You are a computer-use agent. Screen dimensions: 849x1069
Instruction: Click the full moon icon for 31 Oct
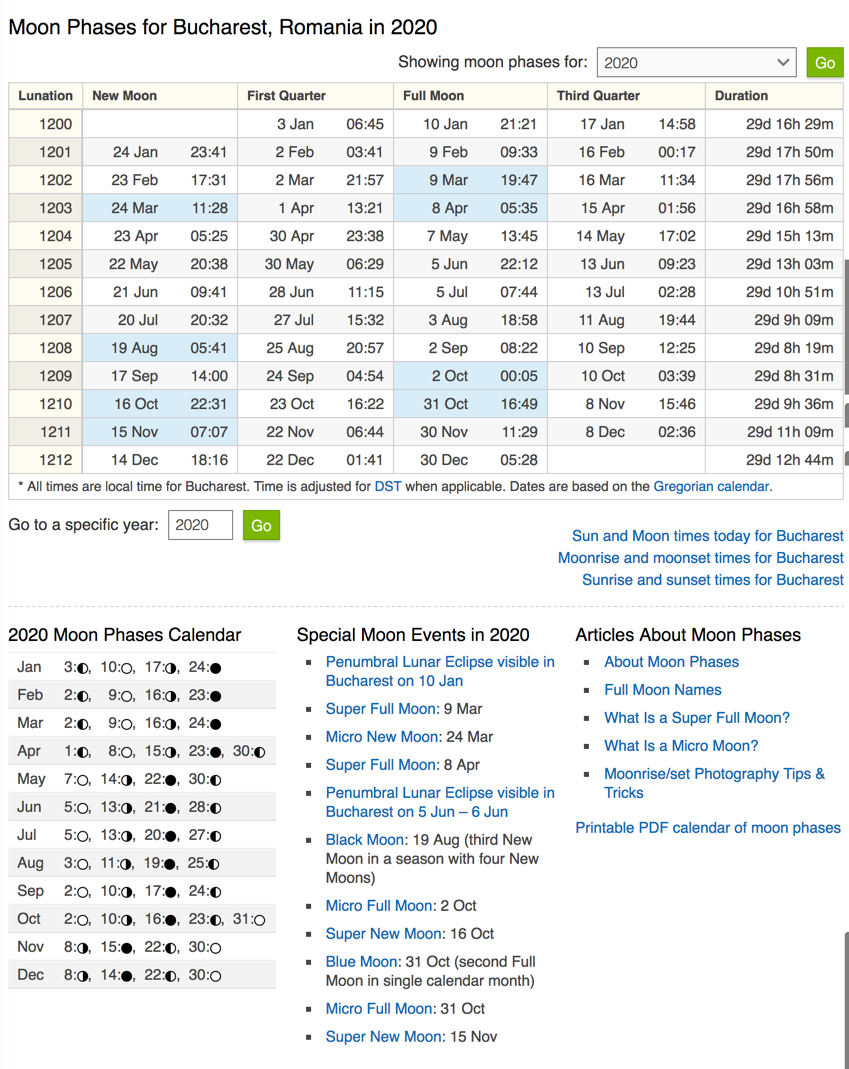coord(260,919)
